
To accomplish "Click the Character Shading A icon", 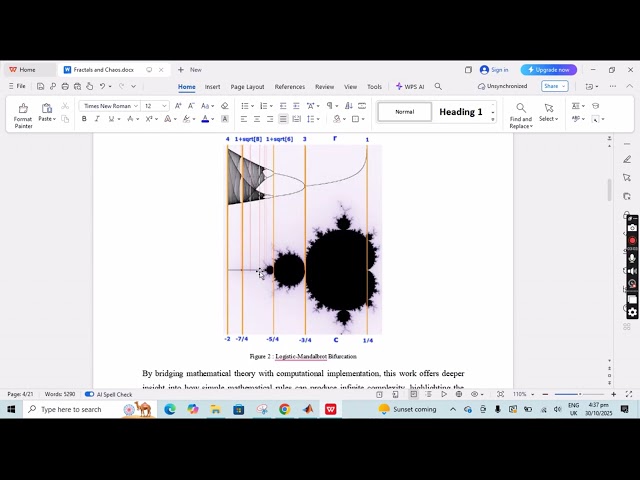I will point(224,119).
